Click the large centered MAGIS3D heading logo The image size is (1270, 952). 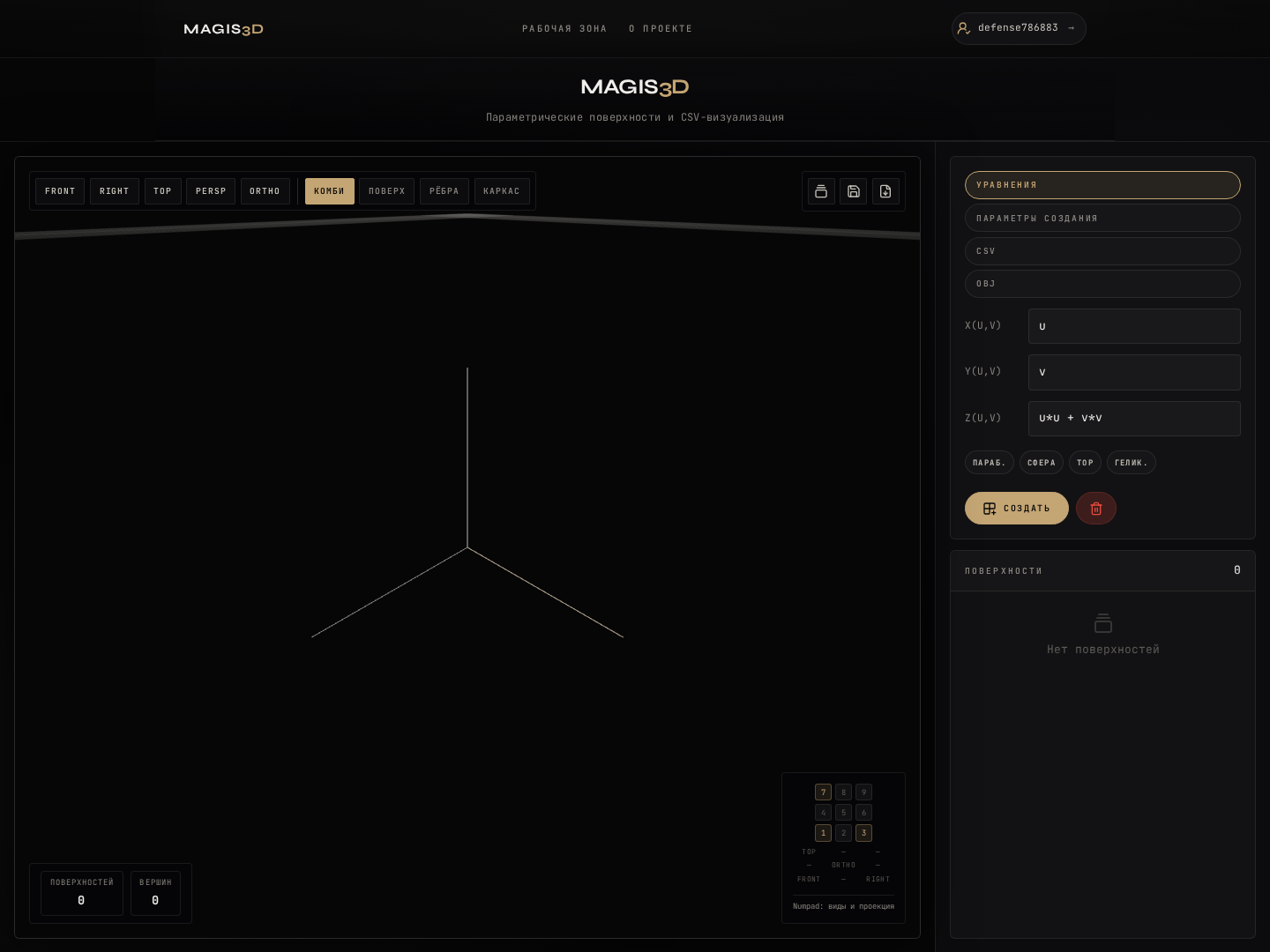tap(635, 87)
